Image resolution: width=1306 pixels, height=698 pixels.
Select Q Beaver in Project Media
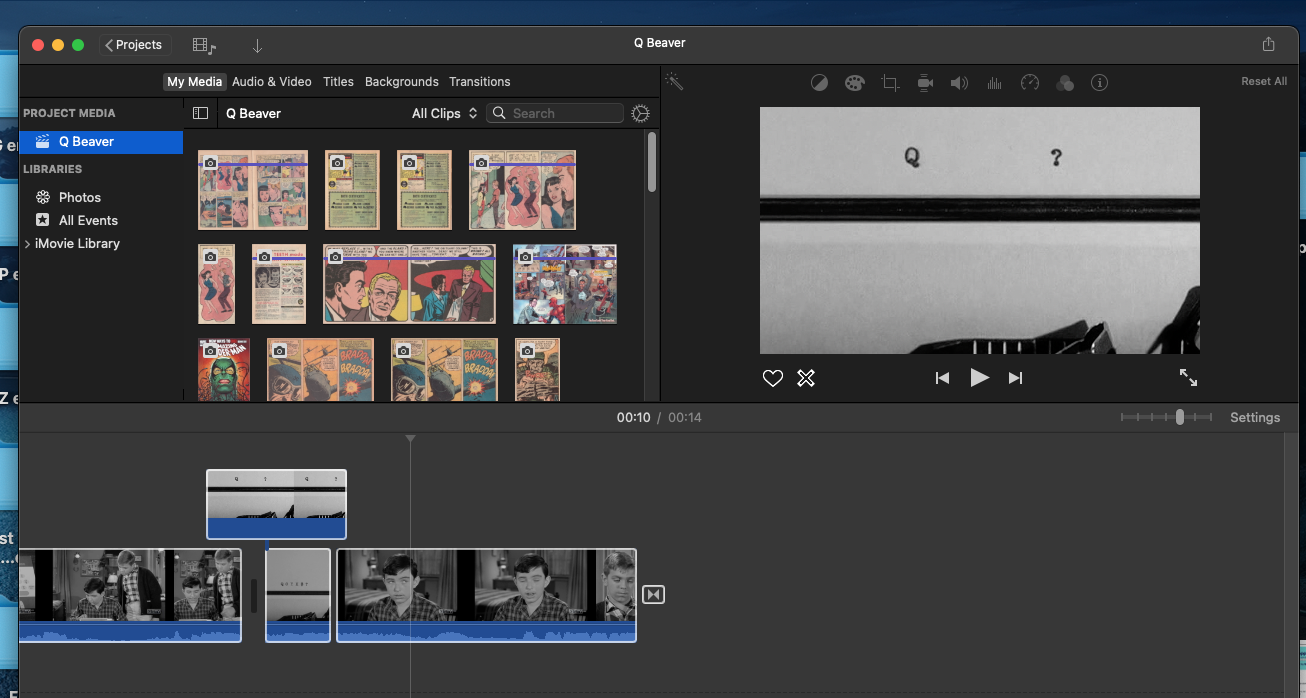pyautogui.click(x=101, y=142)
